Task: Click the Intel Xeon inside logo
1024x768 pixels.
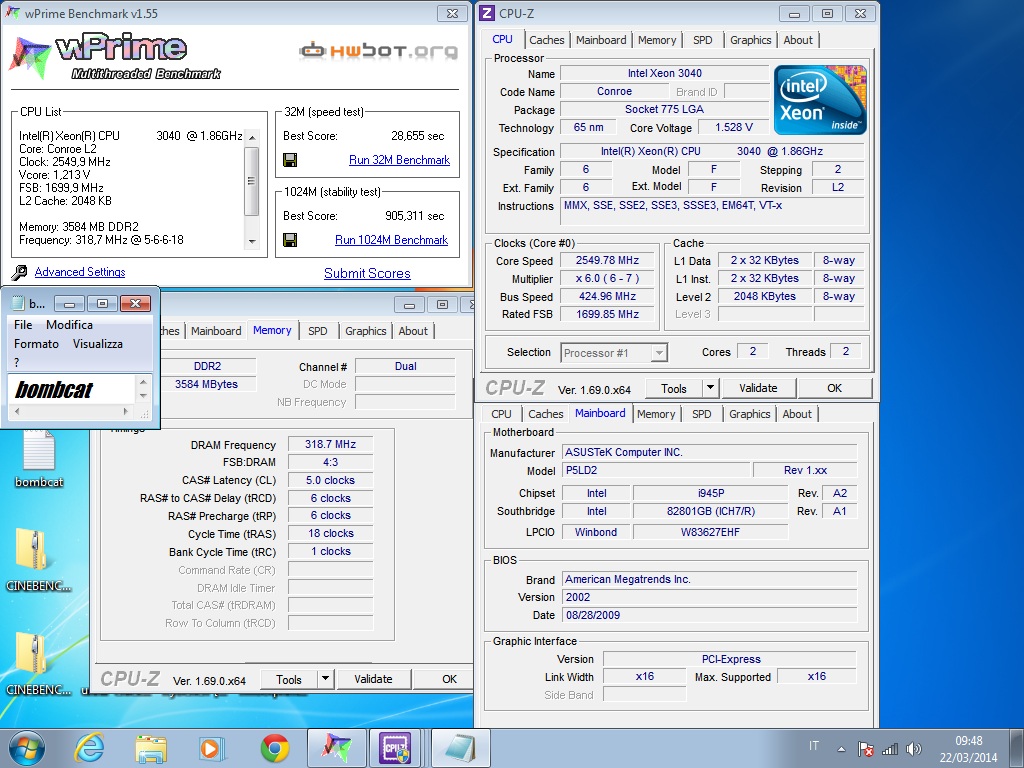Action: coord(820,100)
